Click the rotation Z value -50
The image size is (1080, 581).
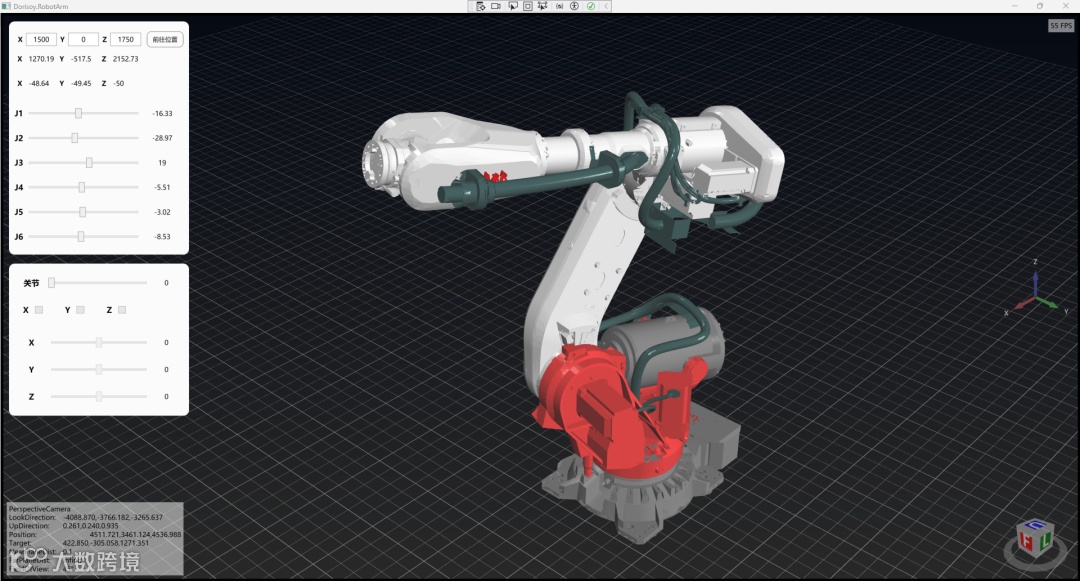pos(119,83)
